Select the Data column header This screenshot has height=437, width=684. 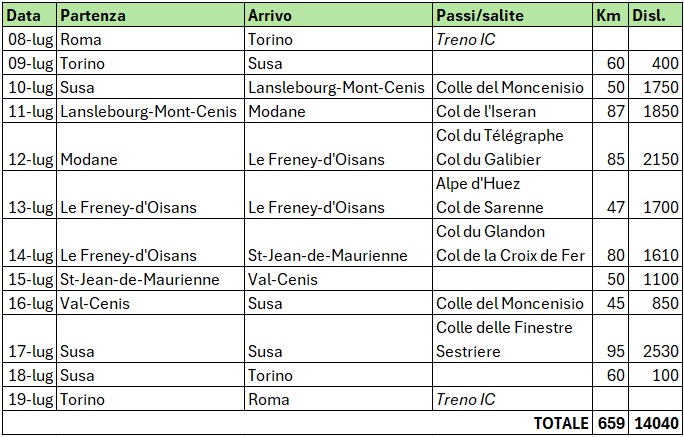29,15
